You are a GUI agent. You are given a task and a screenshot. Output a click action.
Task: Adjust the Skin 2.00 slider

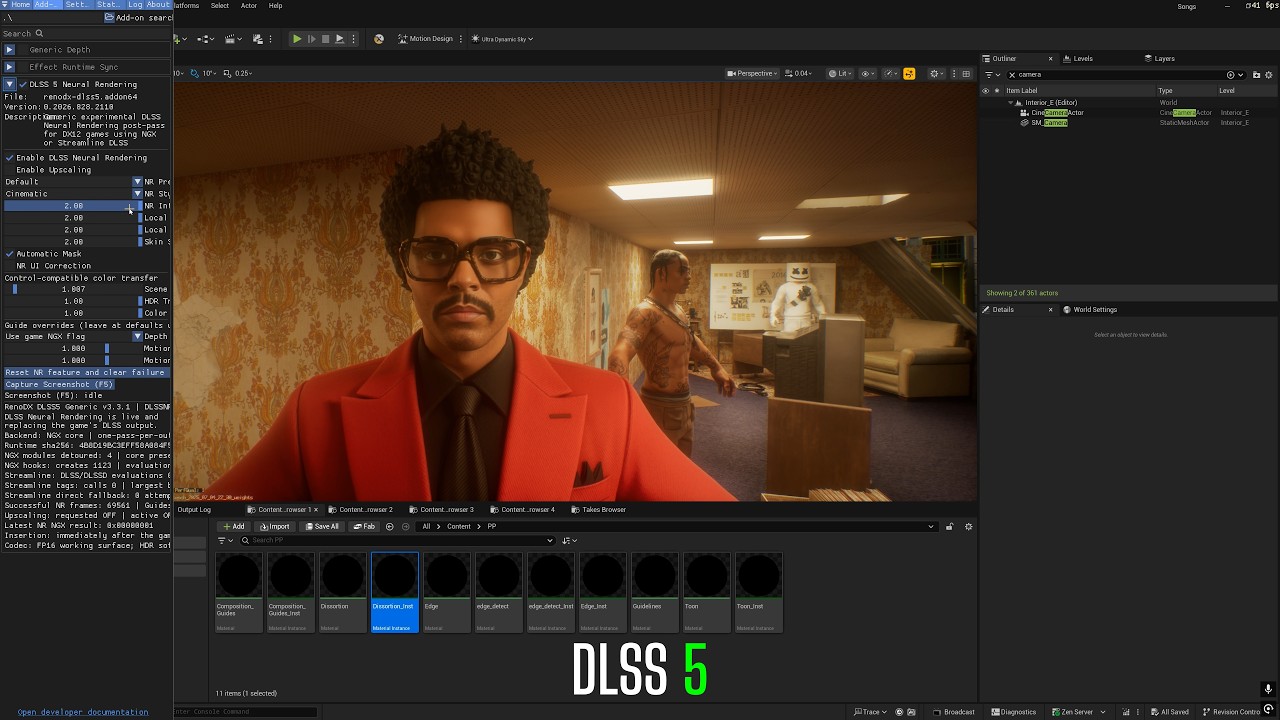coord(73,242)
